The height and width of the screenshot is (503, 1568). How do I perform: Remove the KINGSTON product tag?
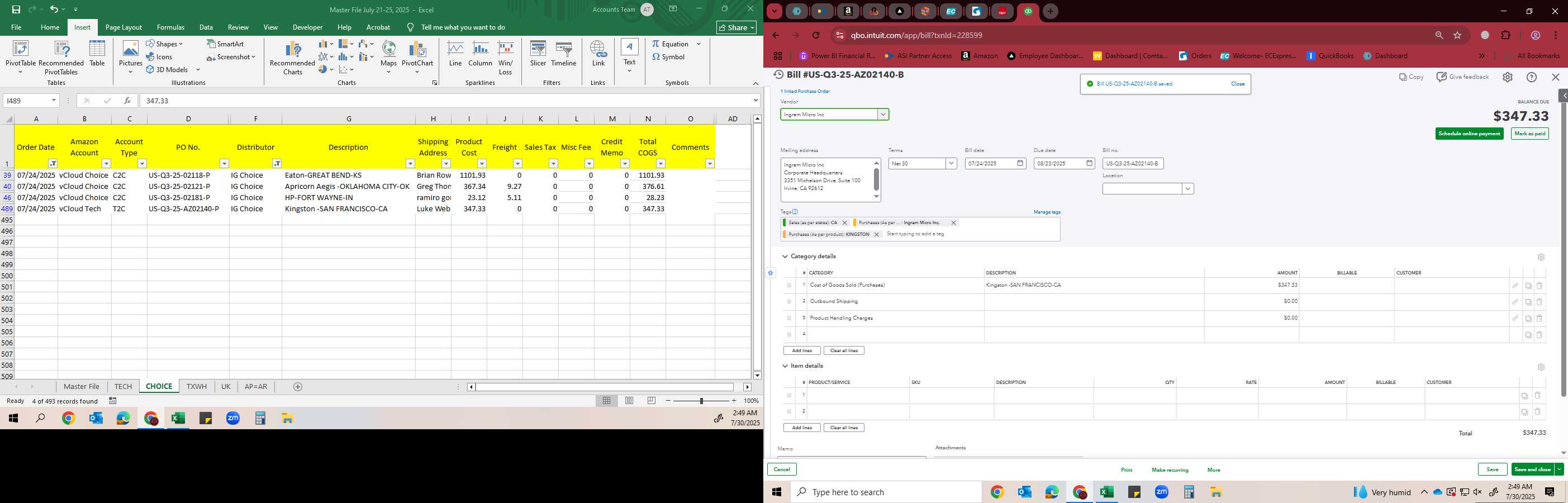877,234
